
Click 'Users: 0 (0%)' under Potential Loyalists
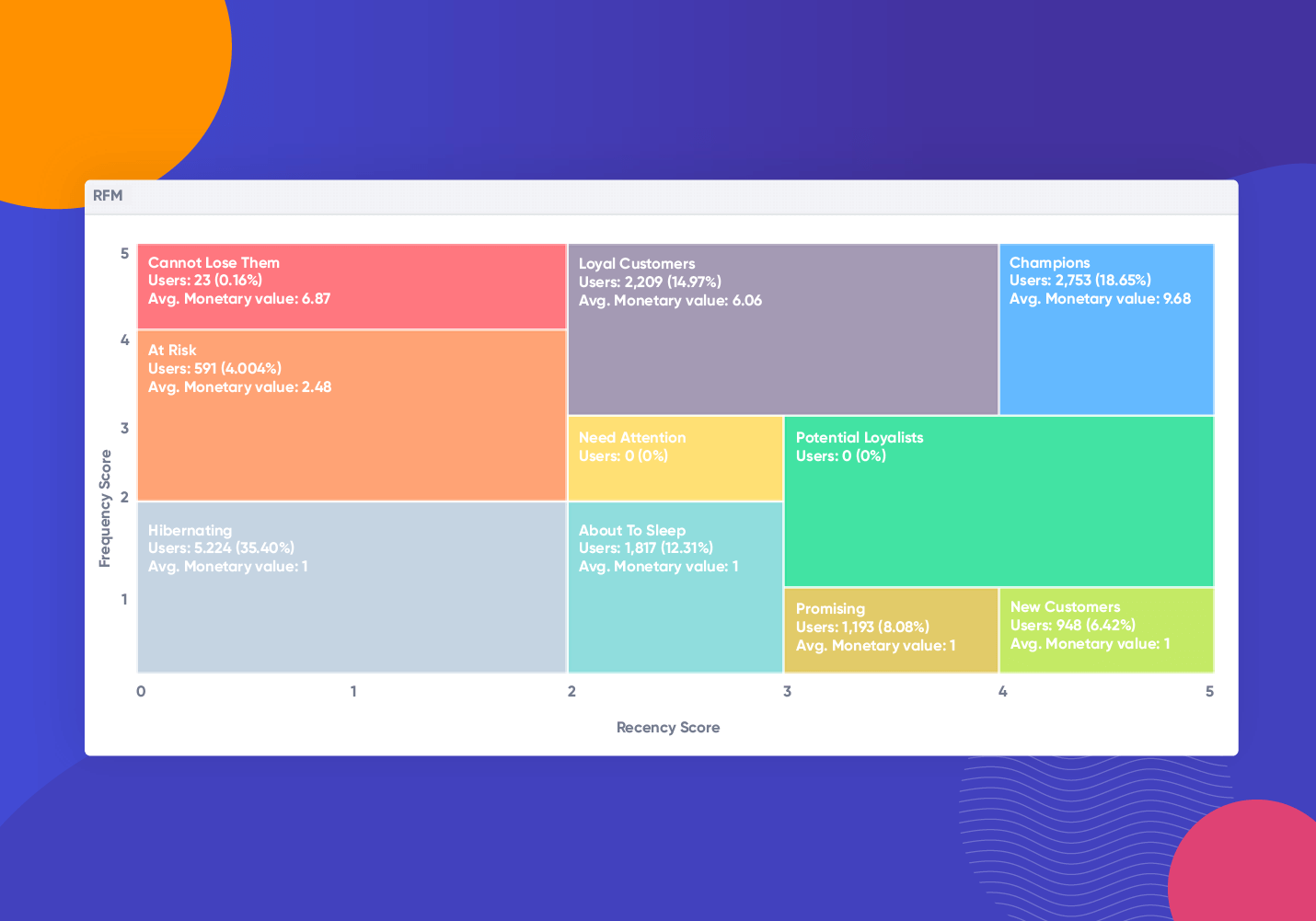click(840, 456)
